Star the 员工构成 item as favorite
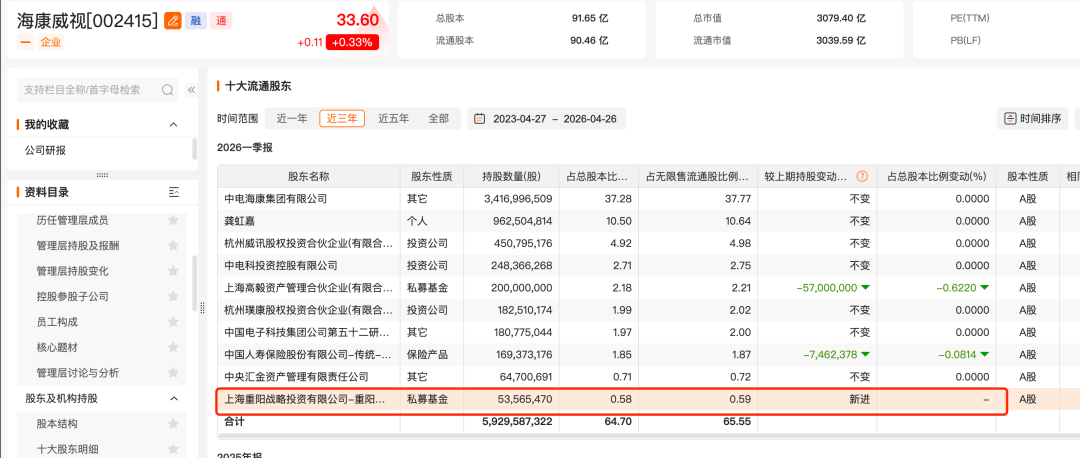 coord(174,322)
